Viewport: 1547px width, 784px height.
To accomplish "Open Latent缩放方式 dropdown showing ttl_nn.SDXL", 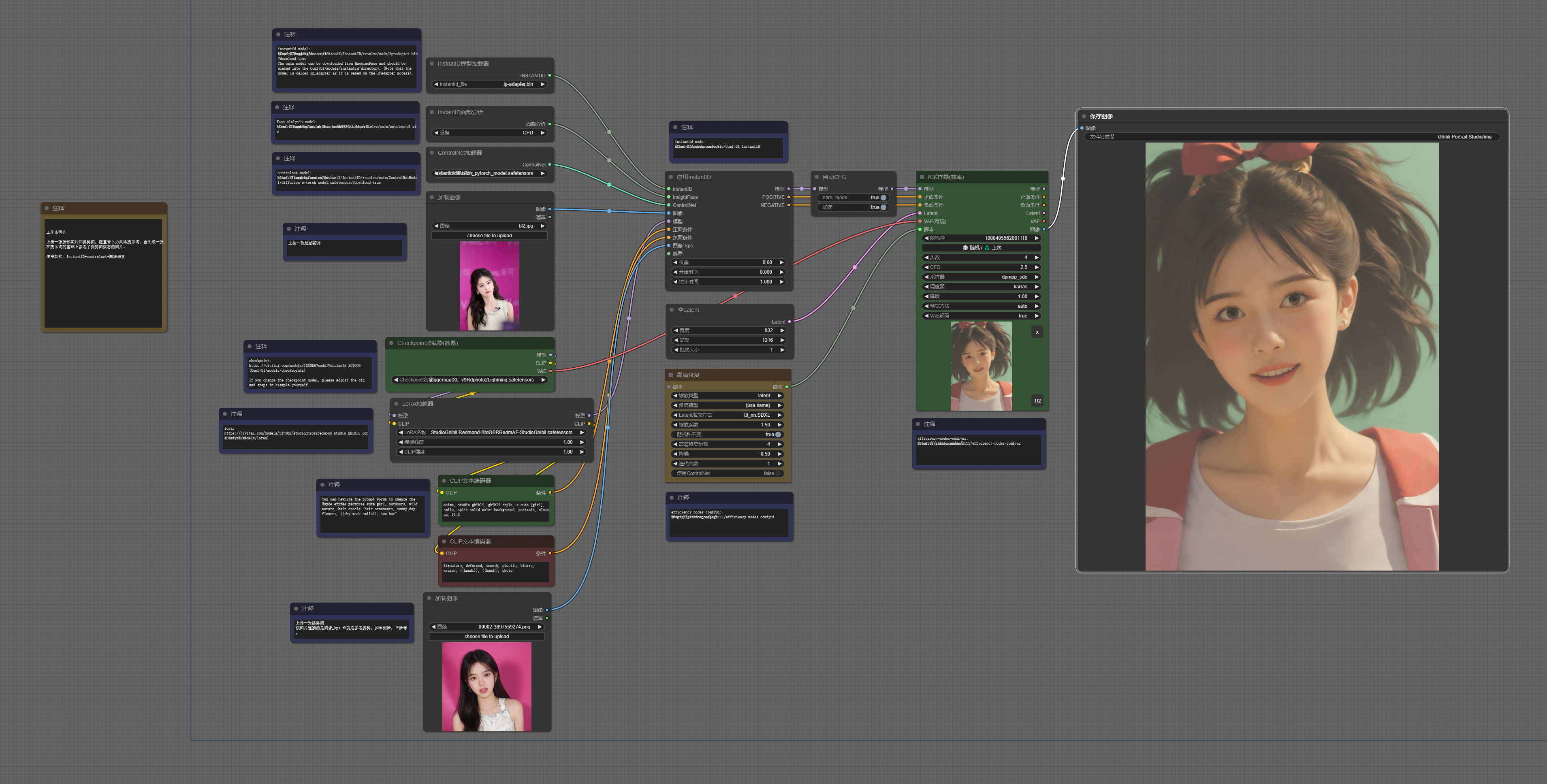I will [x=728, y=415].
